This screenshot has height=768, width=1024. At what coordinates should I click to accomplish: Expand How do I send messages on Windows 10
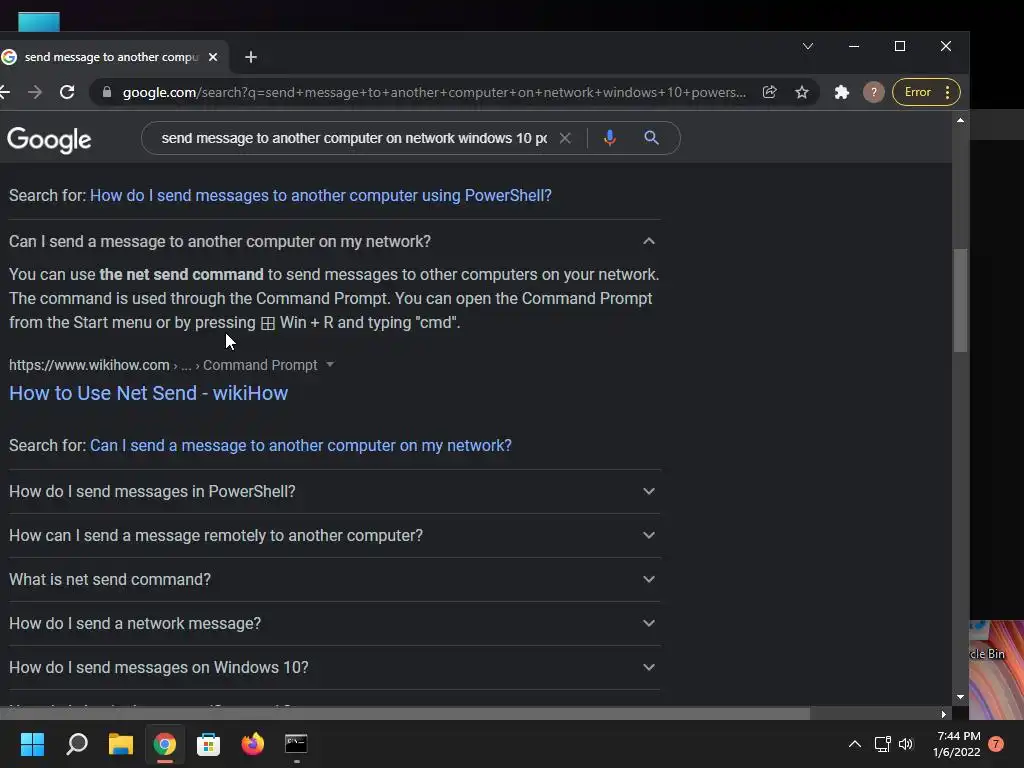point(334,667)
